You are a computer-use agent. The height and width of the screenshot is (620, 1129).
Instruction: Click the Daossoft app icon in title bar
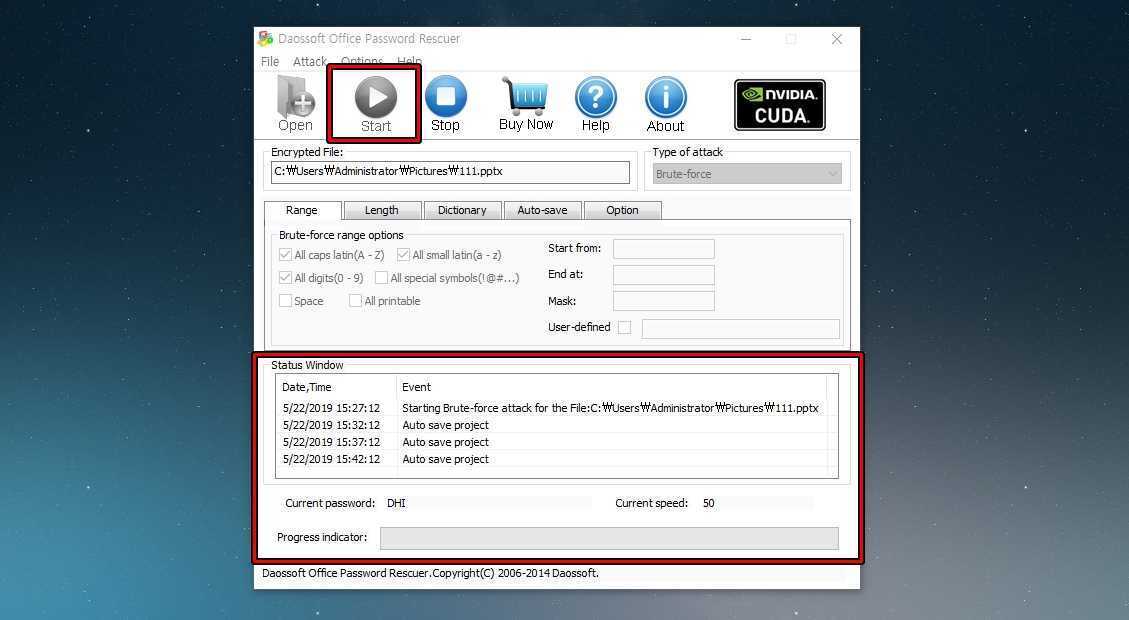(x=266, y=38)
